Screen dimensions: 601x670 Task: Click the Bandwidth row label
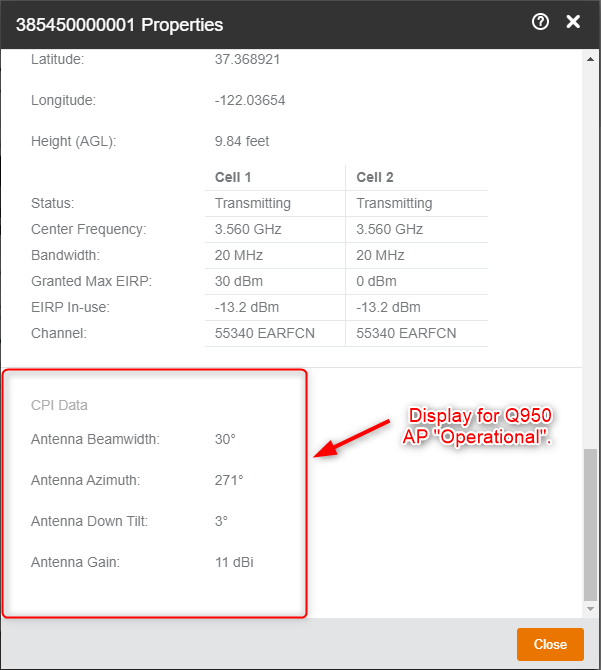point(65,255)
